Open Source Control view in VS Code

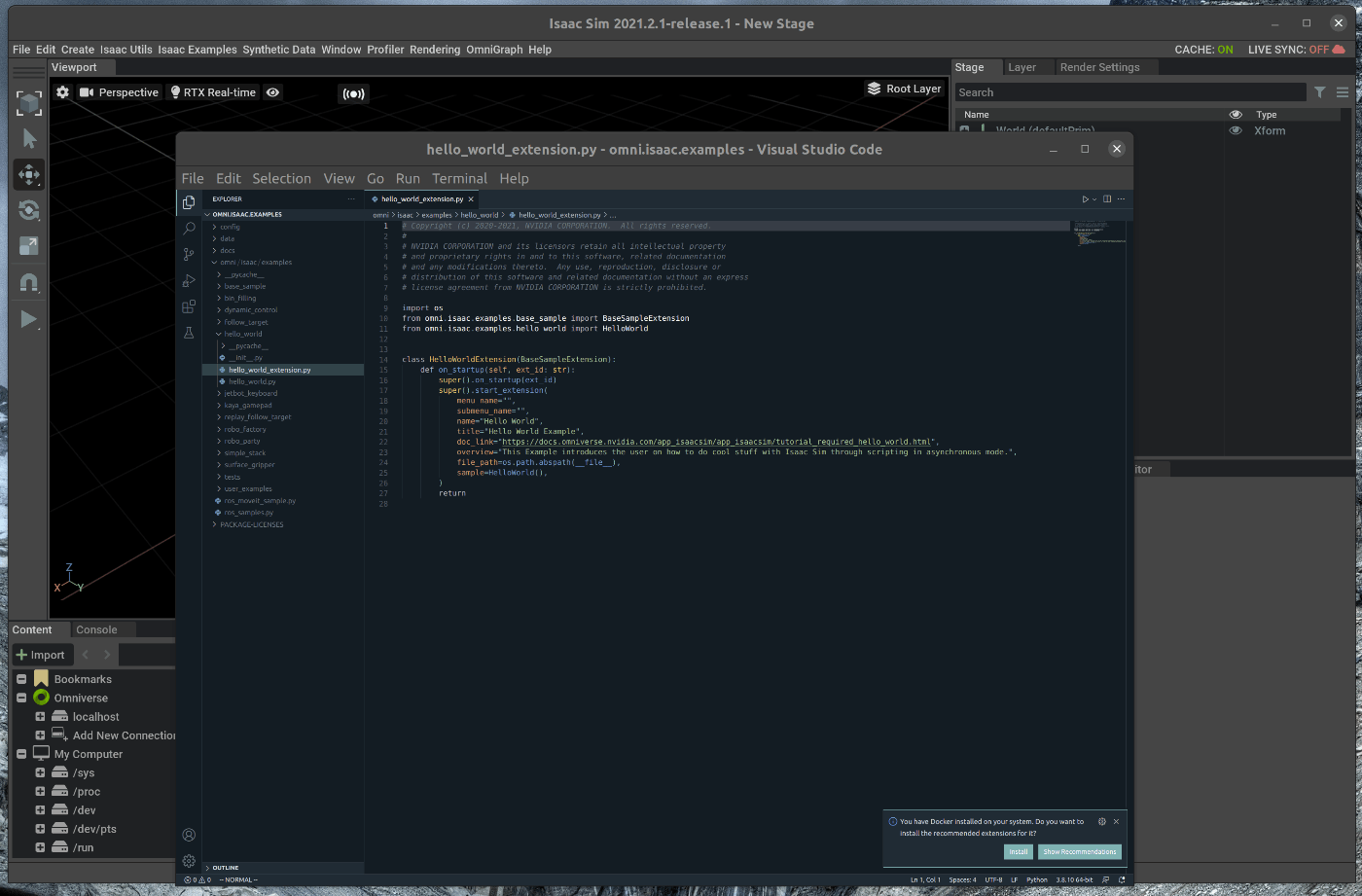[189, 254]
